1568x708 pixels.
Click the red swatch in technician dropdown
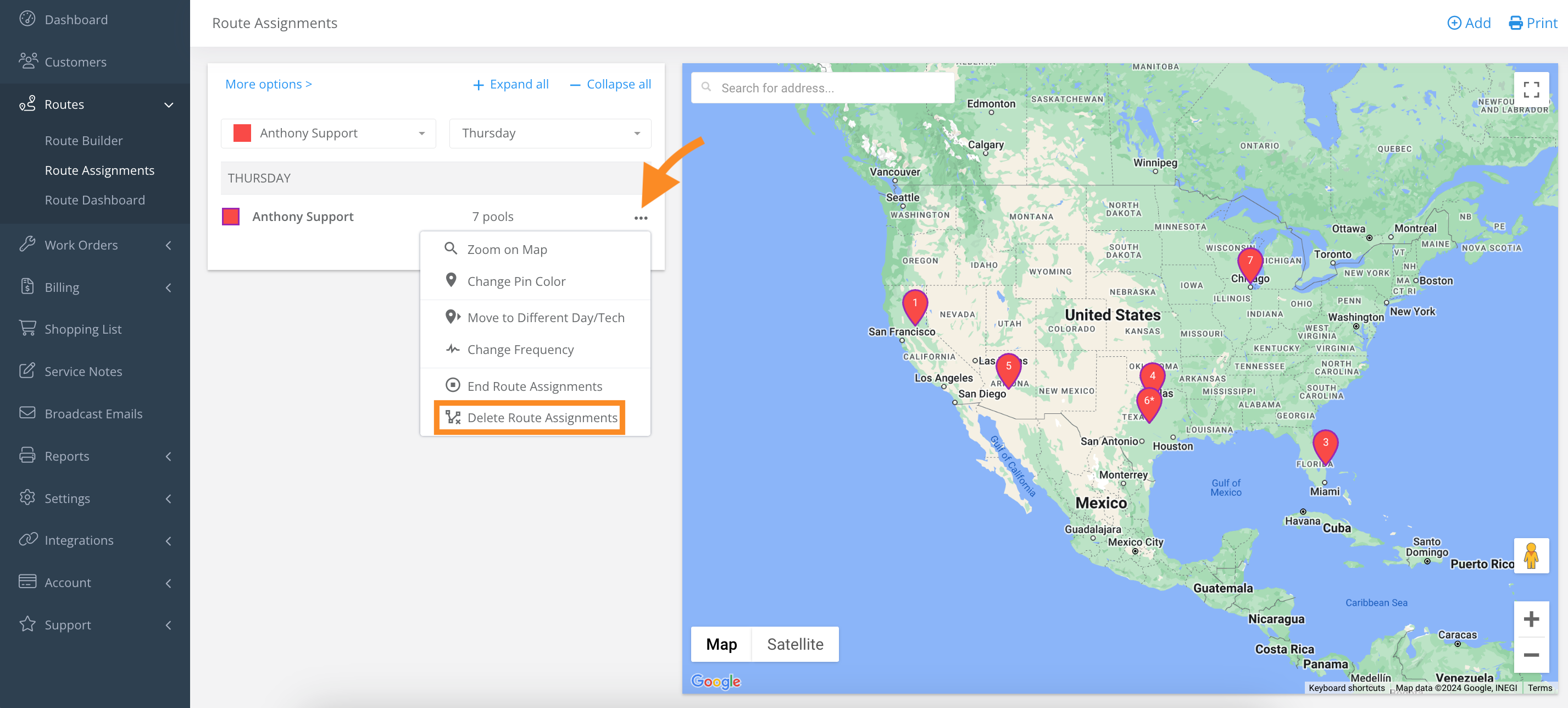coord(242,132)
